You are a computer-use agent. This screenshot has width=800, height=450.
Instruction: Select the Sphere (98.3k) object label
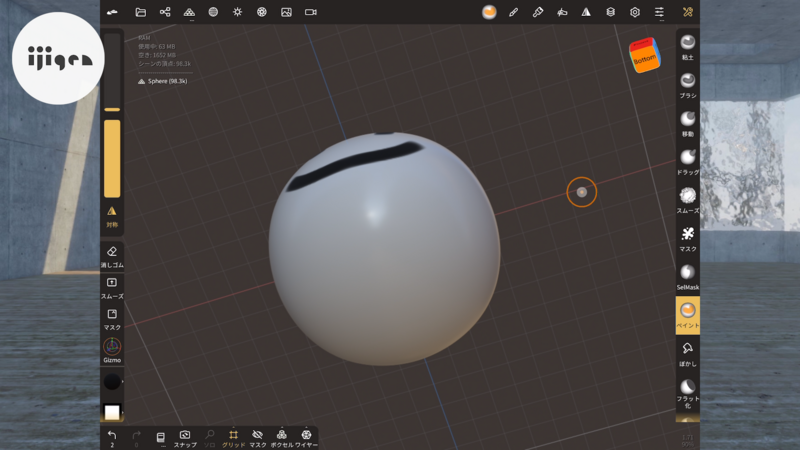(163, 81)
